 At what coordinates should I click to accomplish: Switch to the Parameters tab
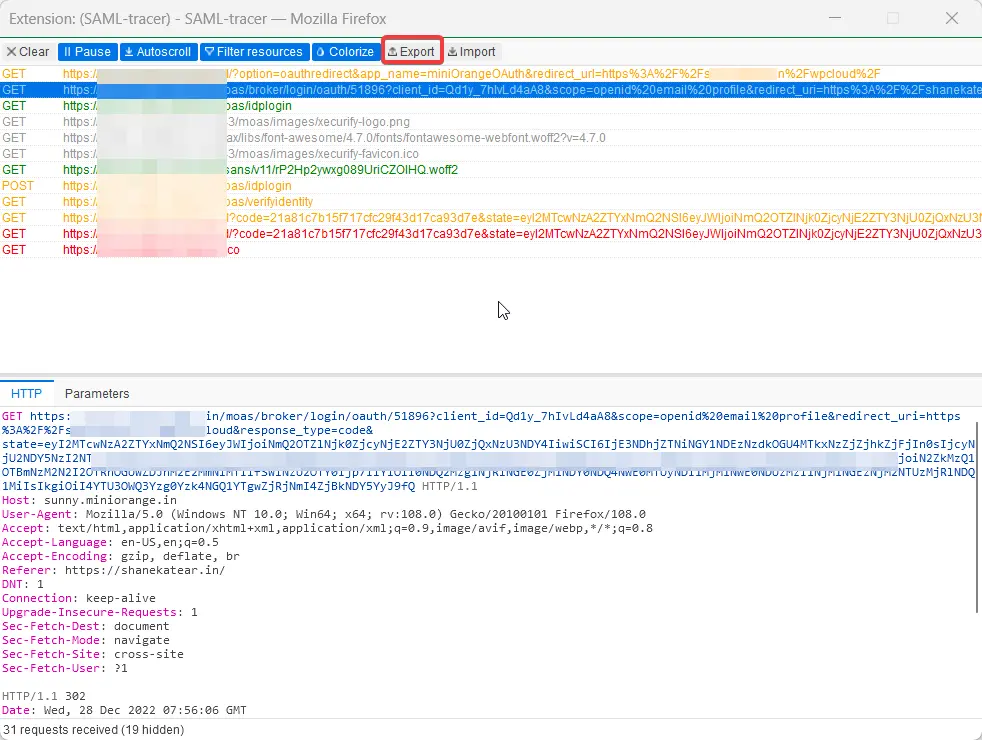click(x=96, y=393)
